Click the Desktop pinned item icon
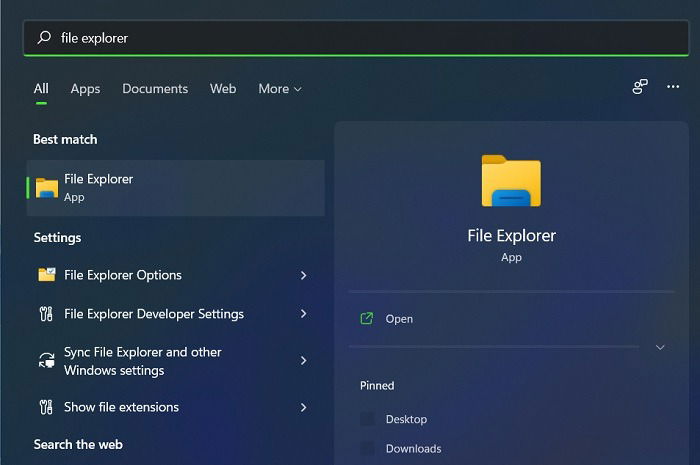The width and height of the screenshot is (700, 465). click(367, 419)
